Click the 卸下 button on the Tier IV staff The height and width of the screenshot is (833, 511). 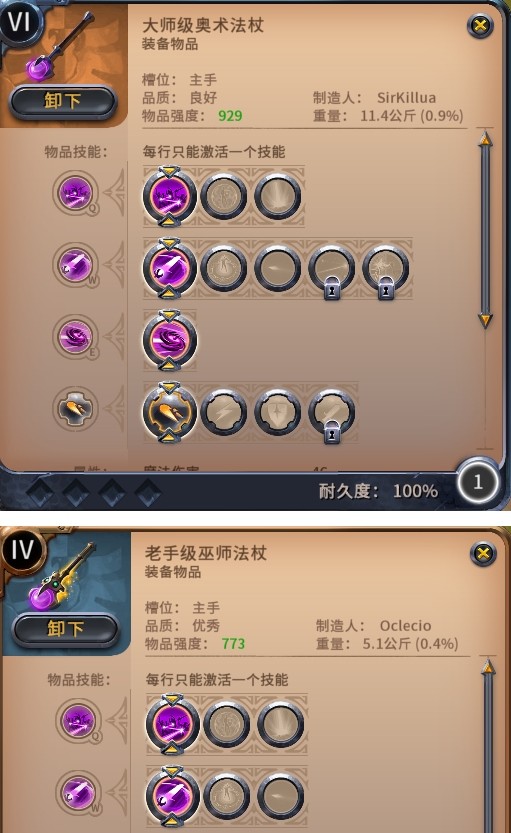click(x=65, y=629)
